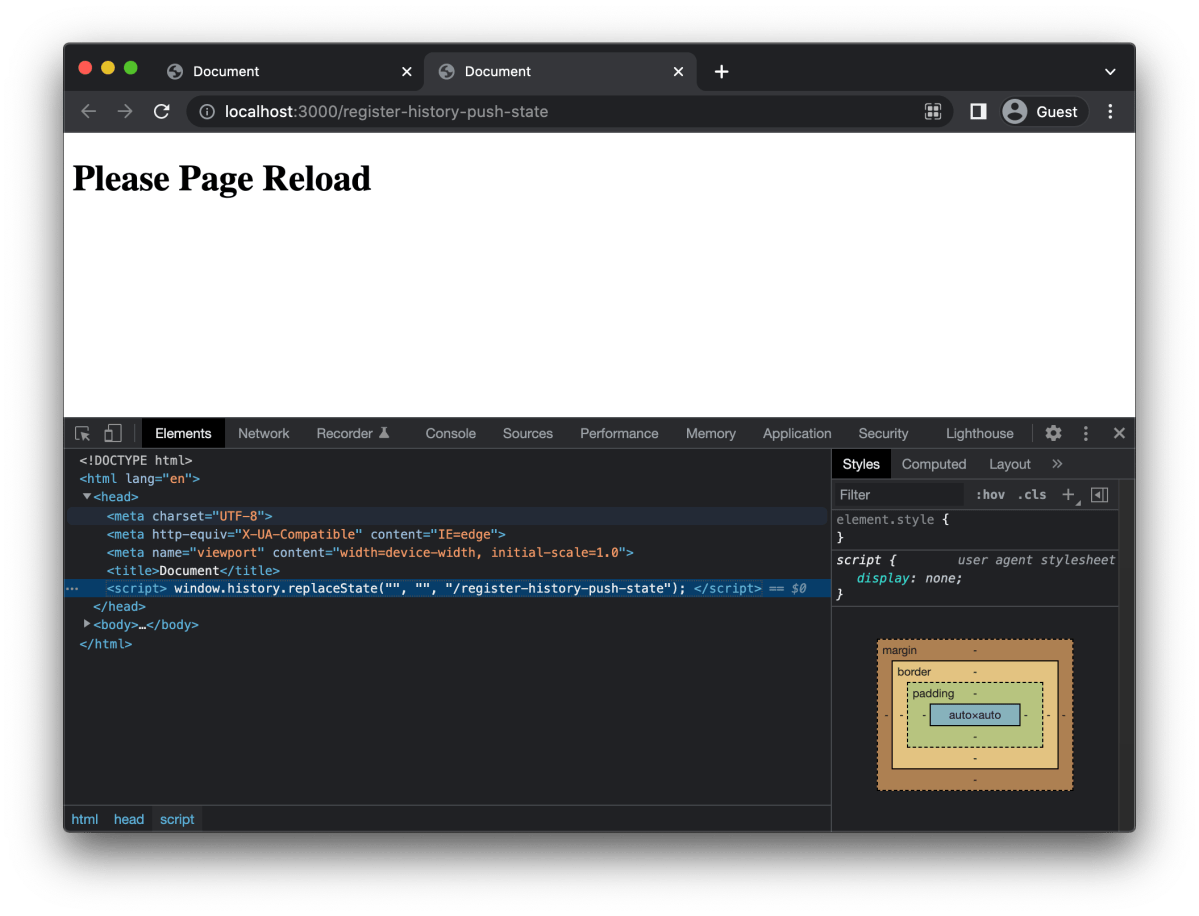Click the styles Filter input
The height and width of the screenshot is (916, 1199).
pyautogui.click(x=898, y=495)
